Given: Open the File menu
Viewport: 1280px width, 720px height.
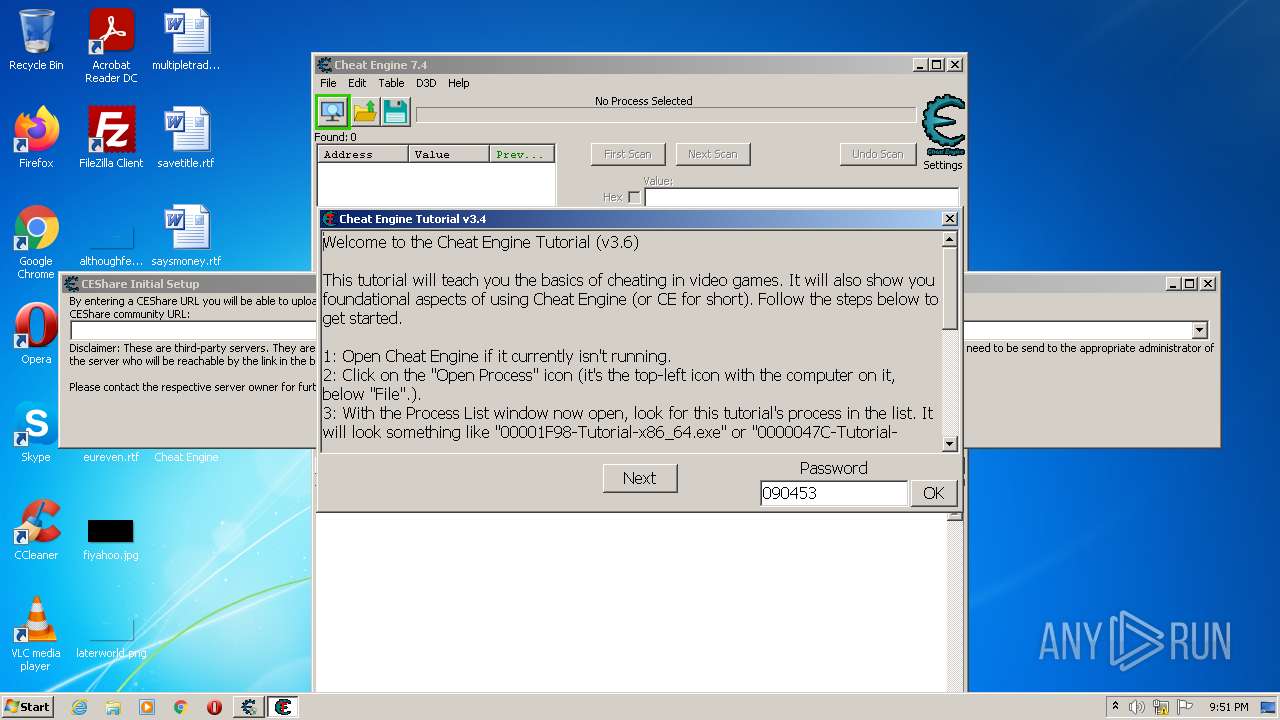Looking at the screenshot, I should [328, 83].
